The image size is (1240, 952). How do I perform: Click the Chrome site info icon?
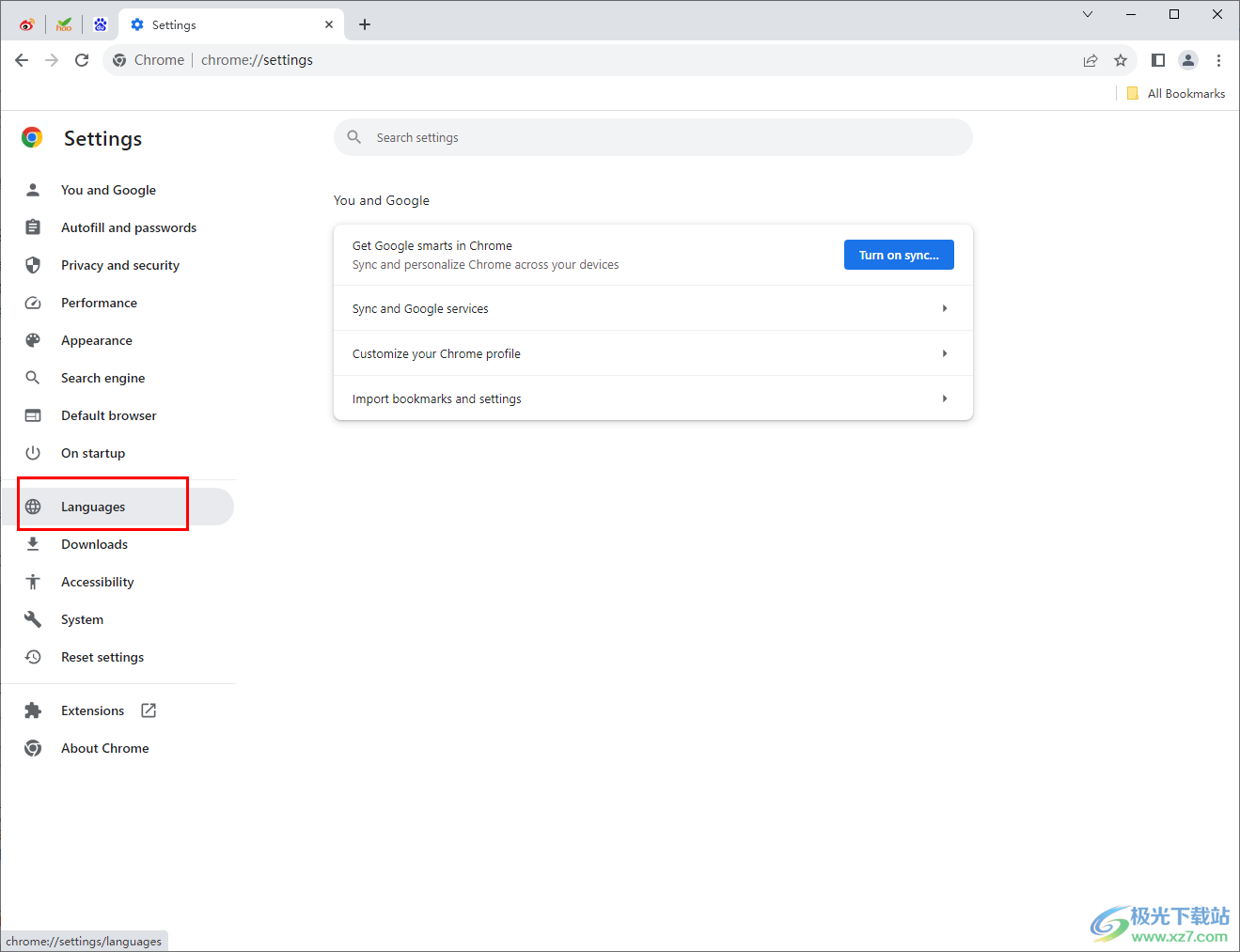pos(119,60)
